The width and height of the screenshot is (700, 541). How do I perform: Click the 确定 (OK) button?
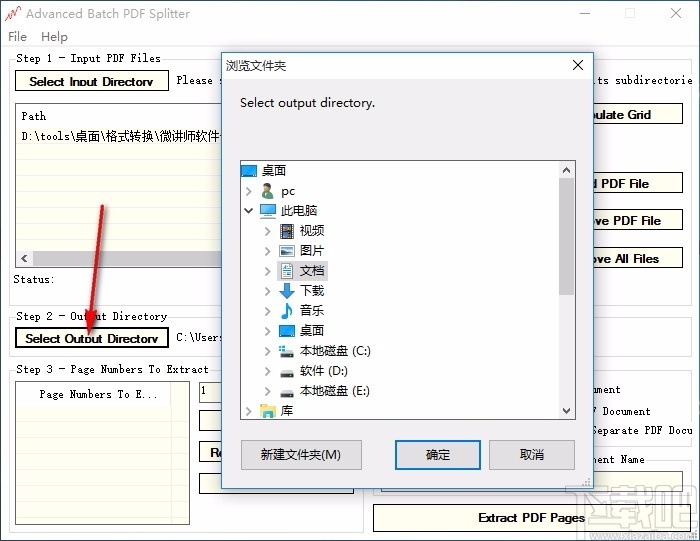pos(438,455)
